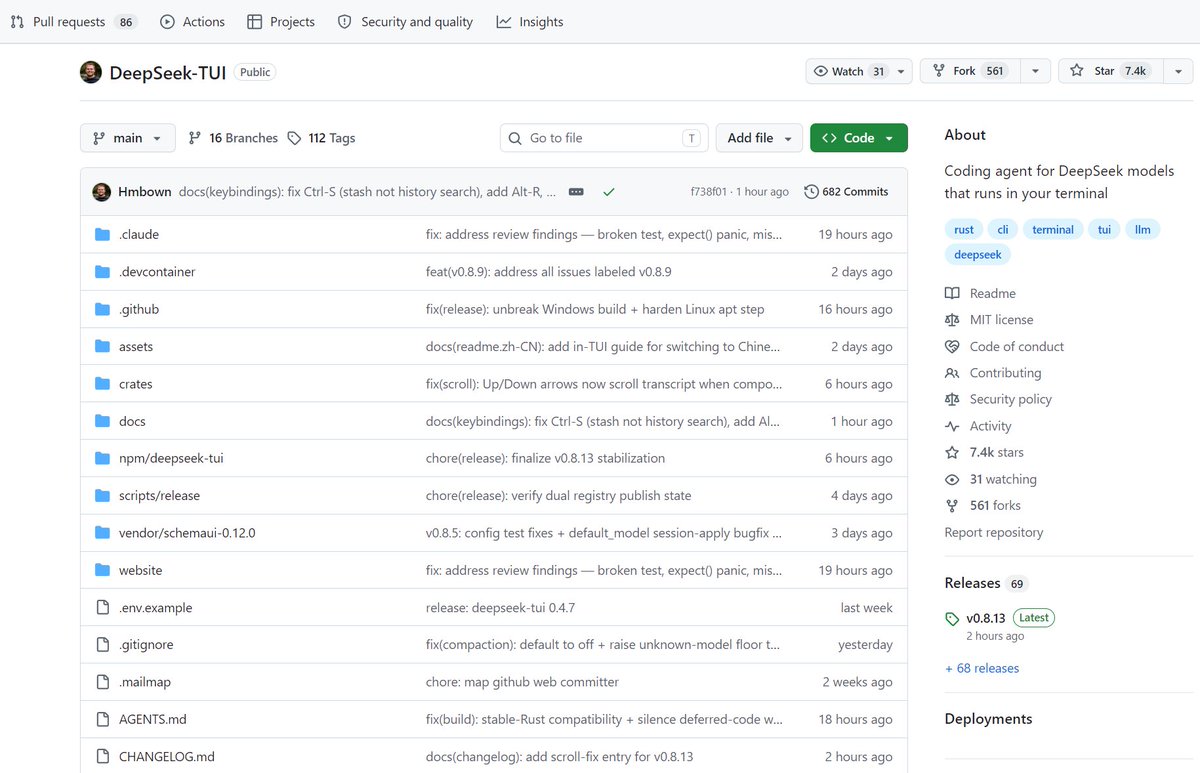Focus the Go to file search field

coord(604,138)
